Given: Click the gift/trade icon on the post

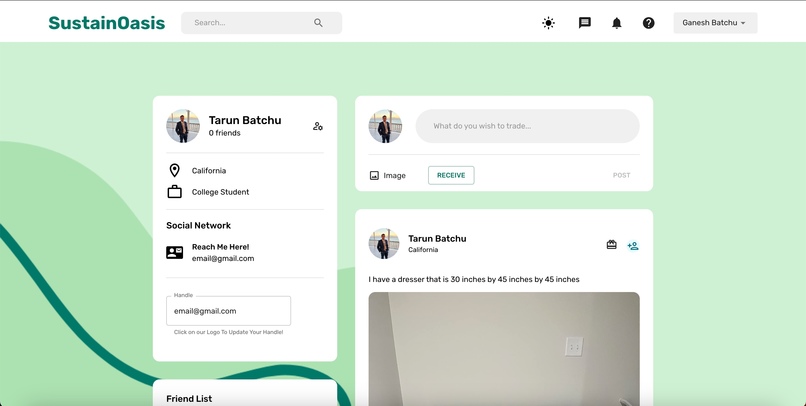Looking at the screenshot, I should tap(611, 245).
